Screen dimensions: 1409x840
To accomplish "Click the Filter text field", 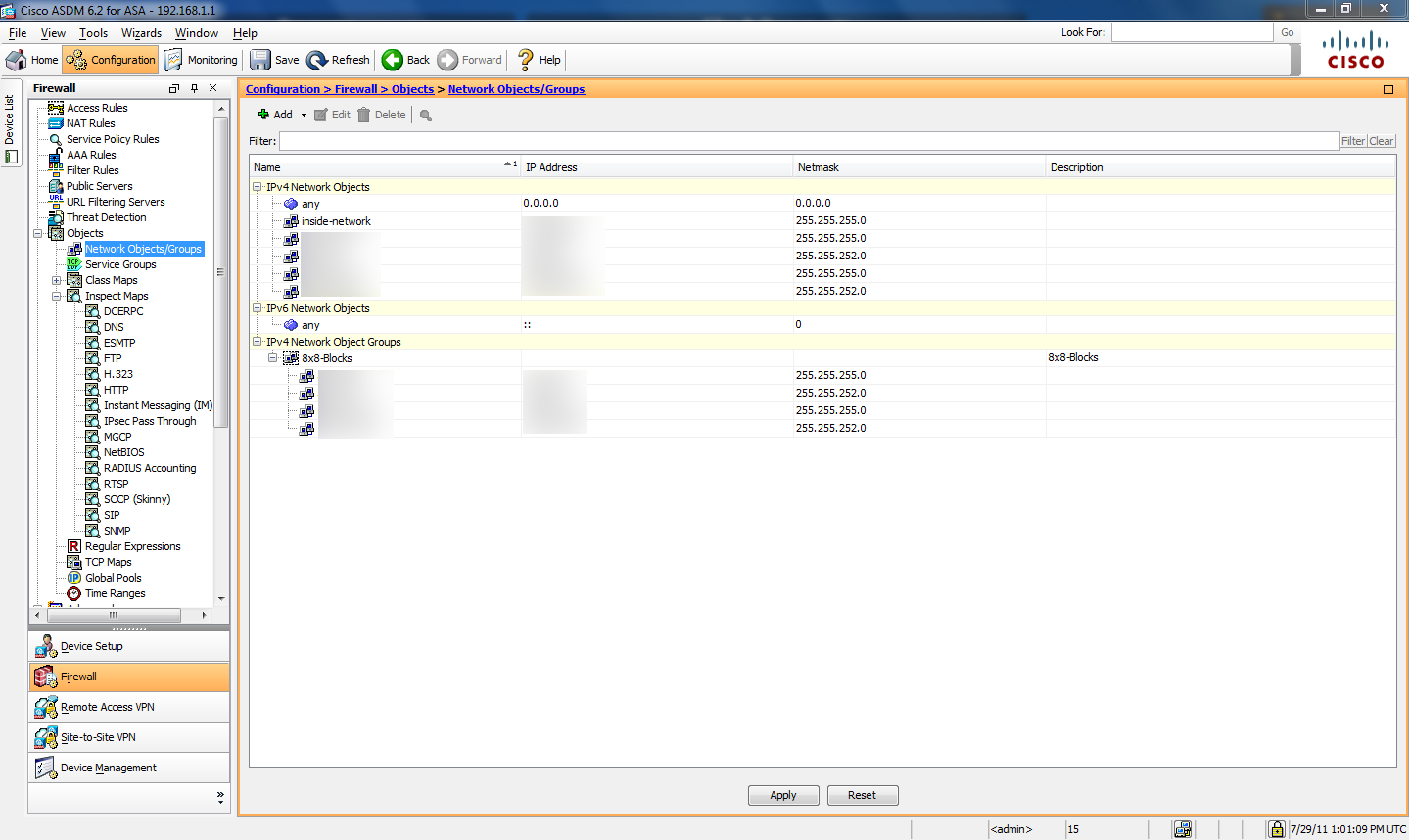I will pos(809,141).
